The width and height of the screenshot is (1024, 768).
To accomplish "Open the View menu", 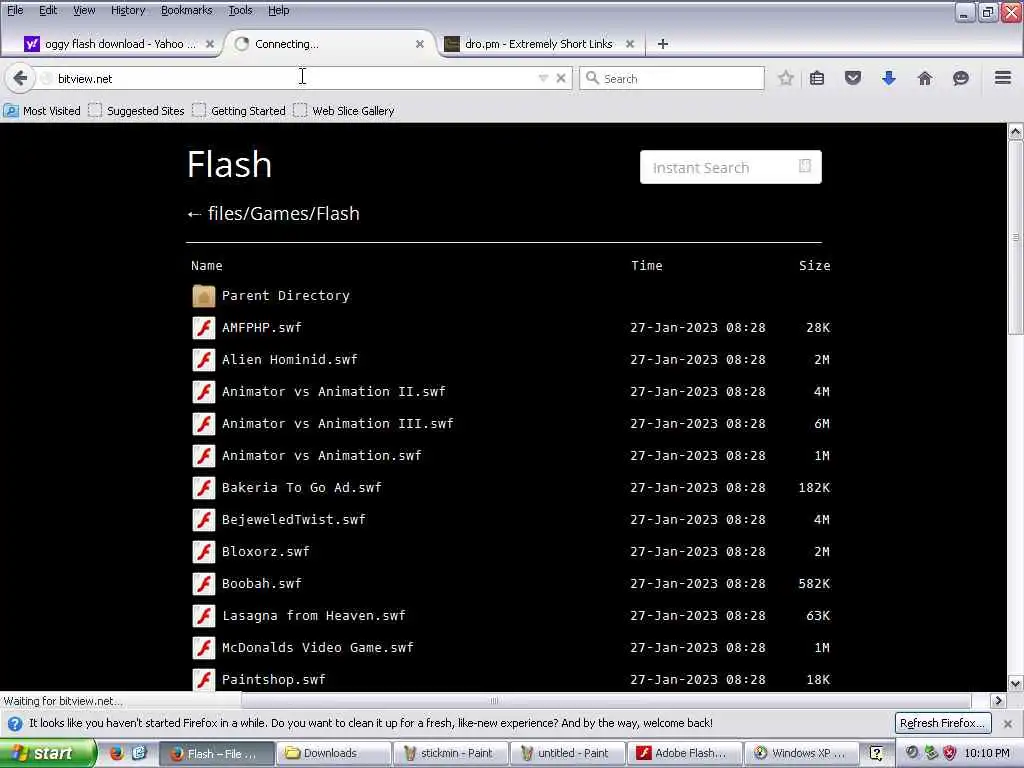I will coord(84,10).
